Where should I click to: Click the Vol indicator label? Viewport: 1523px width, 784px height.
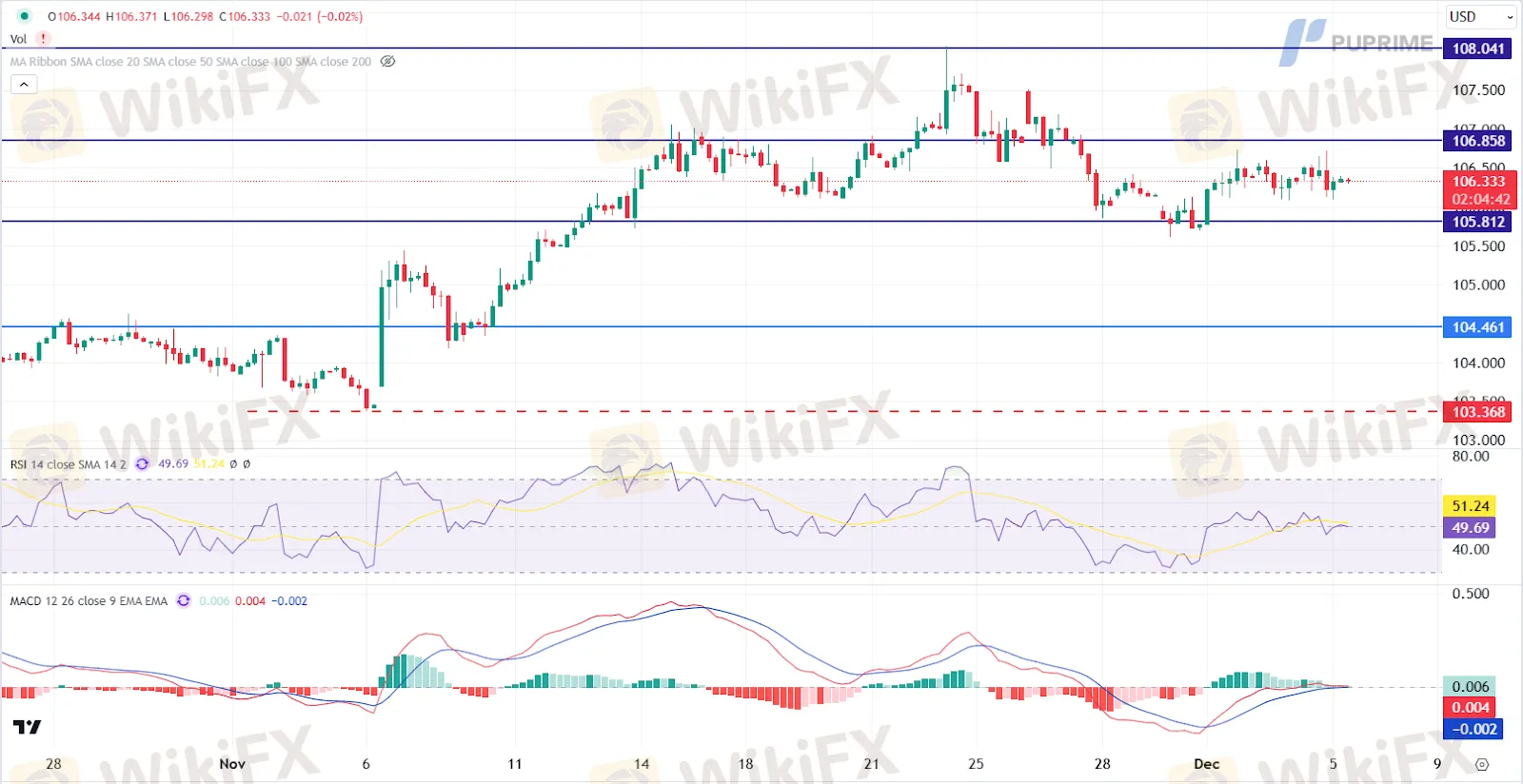pos(18,39)
